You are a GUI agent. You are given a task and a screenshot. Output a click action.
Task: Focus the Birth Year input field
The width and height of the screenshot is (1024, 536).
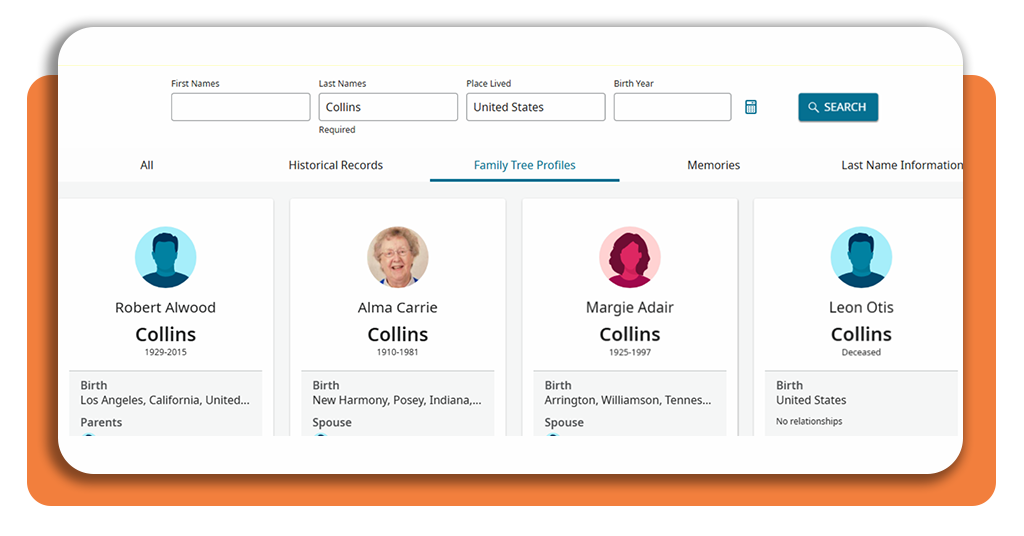click(x=672, y=107)
